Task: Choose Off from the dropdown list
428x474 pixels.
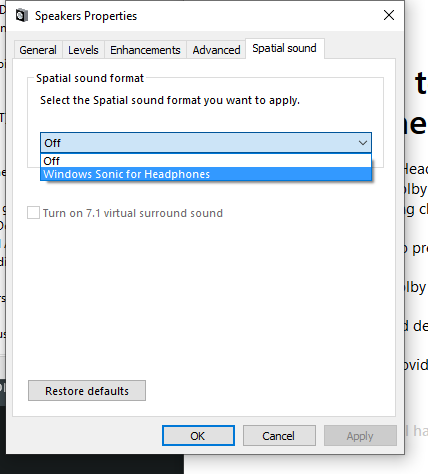Action: pos(206,161)
